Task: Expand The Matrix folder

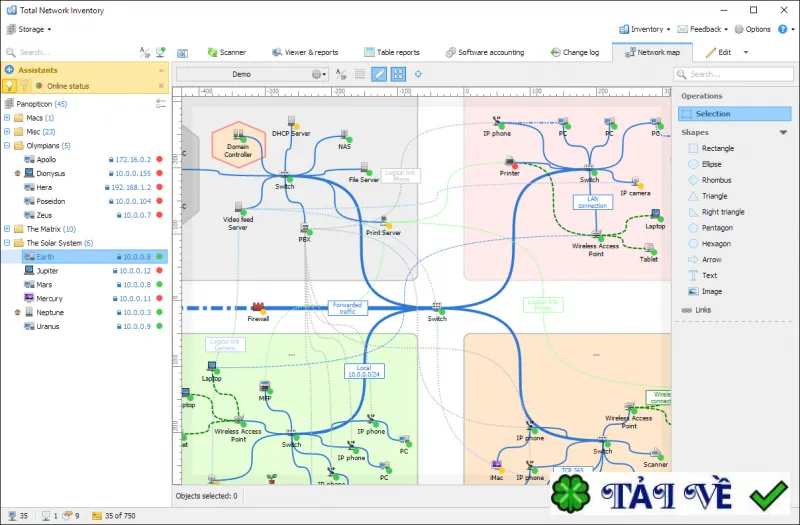Action: (x=7, y=229)
